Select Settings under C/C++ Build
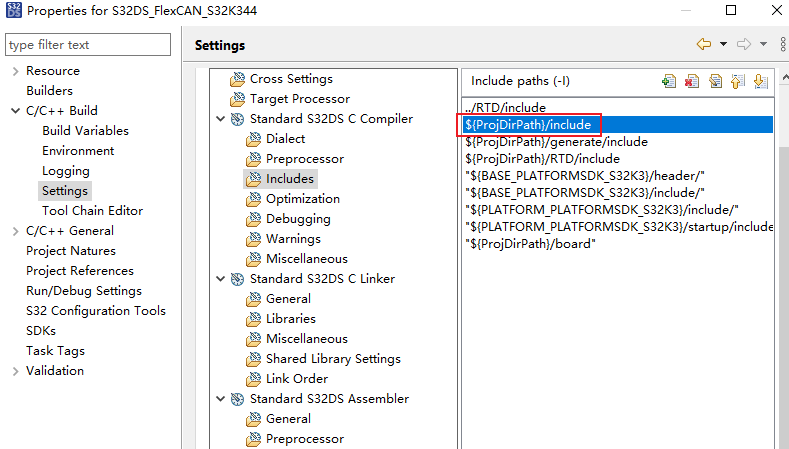 click(64, 191)
